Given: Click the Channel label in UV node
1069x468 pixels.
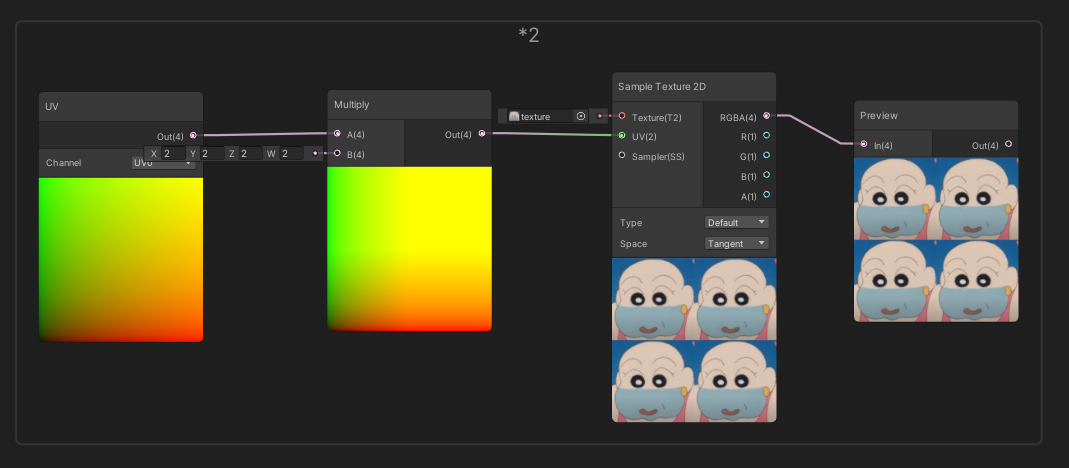Looking at the screenshot, I should [63, 163].
